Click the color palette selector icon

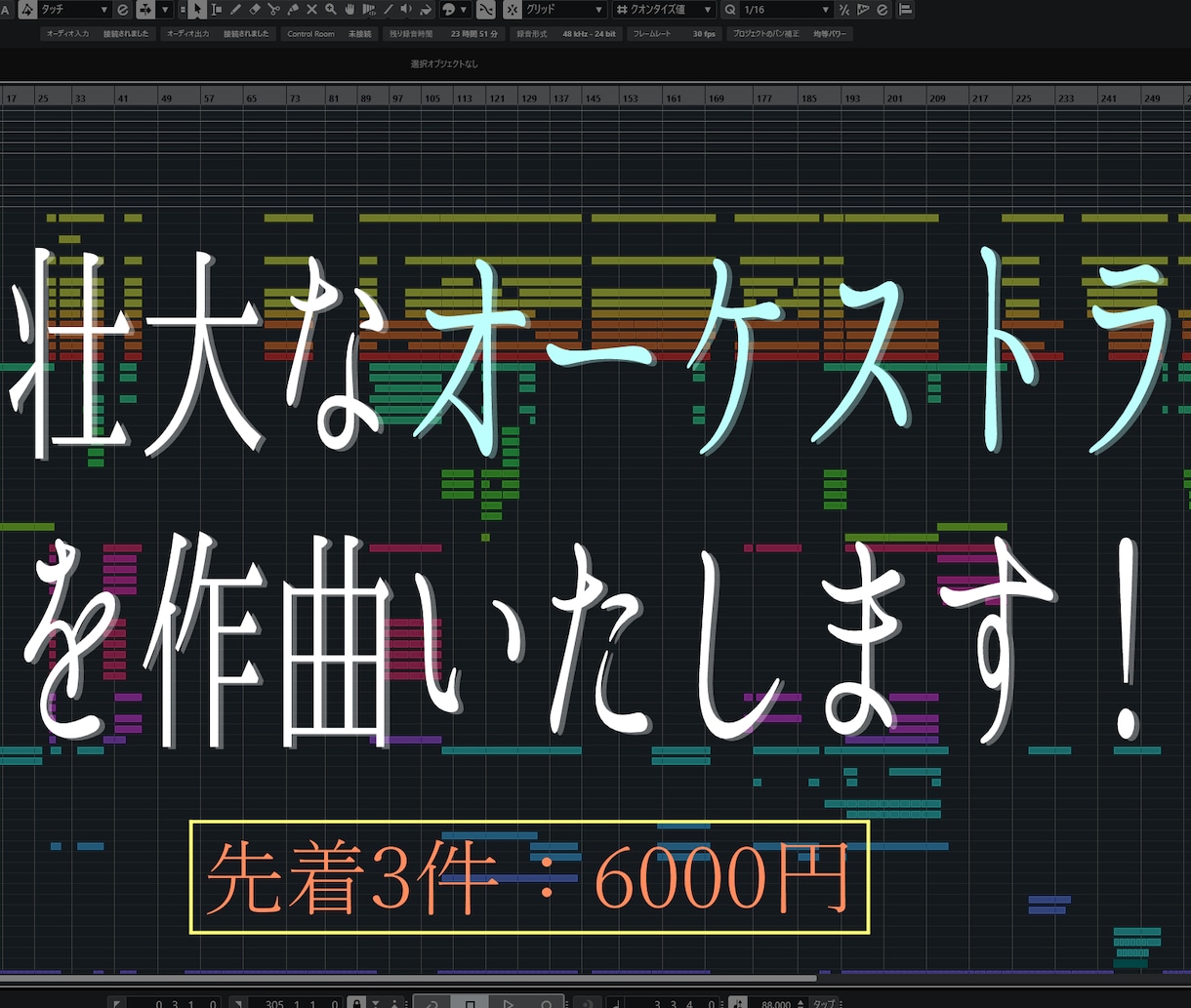[448, 10]
